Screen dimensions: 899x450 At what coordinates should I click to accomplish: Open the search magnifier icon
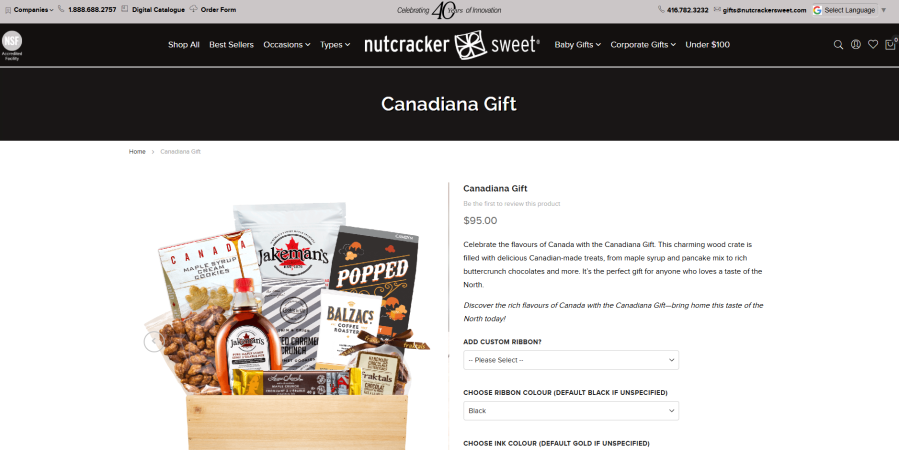pyautogui.click(x=838, y=45)
